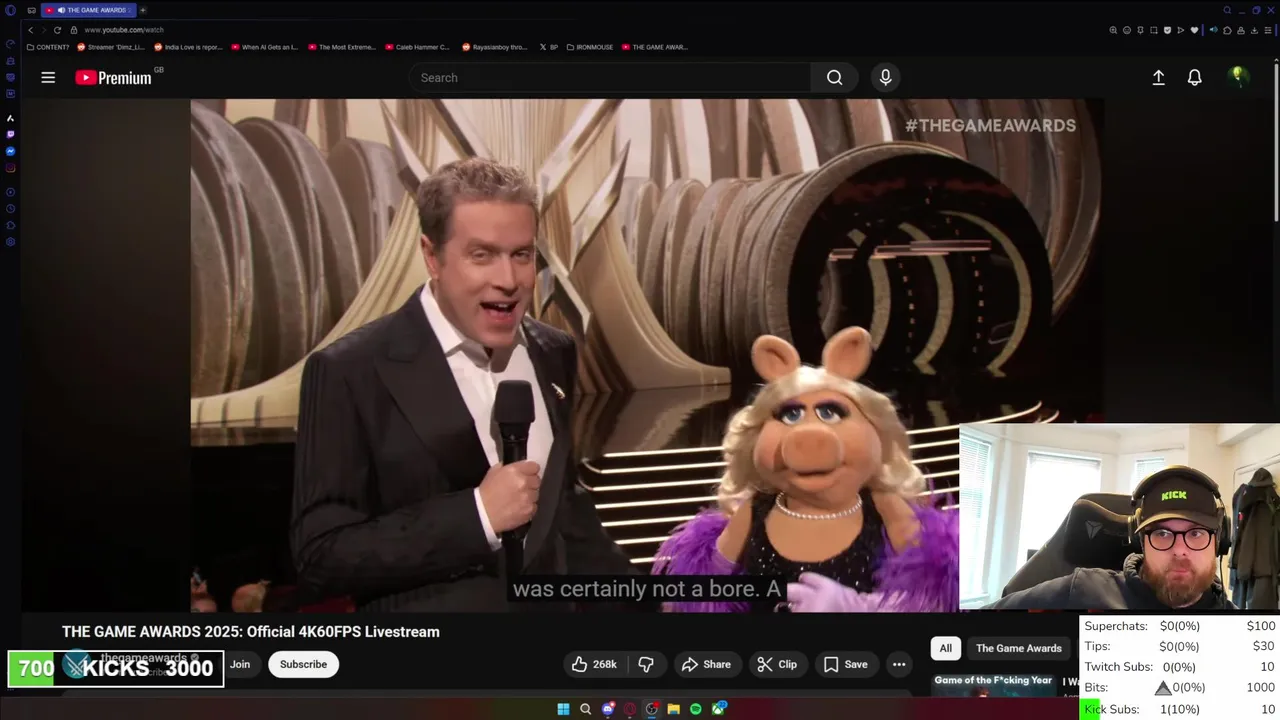Open the YouTube guide hamburger menu
Image resolution: width=1280 pixels, height=720 pixels.
point(48,77)
